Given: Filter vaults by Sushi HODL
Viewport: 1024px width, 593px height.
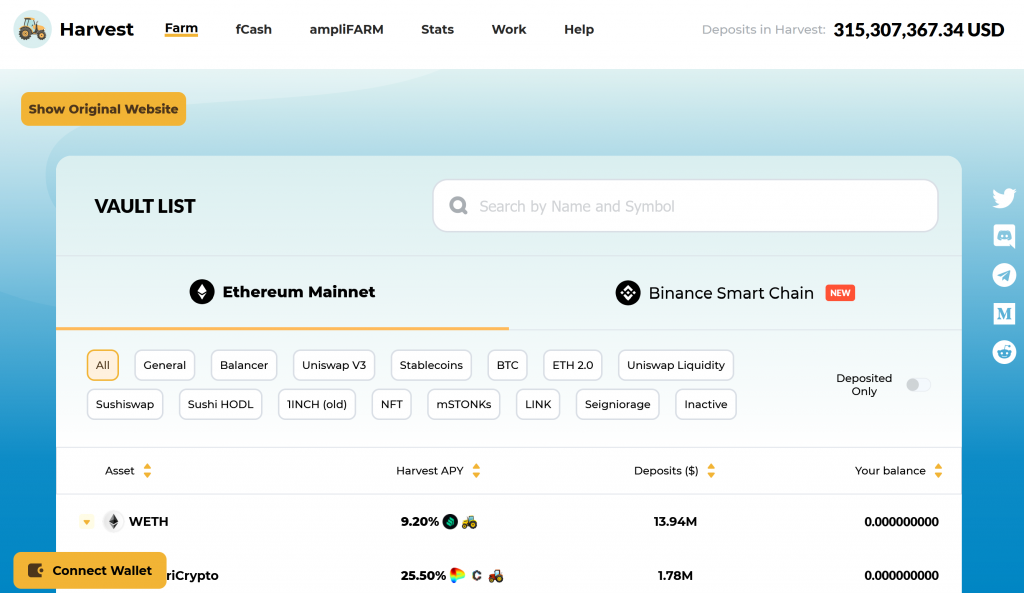Looking at the screenshot, I should click(220, 404).
